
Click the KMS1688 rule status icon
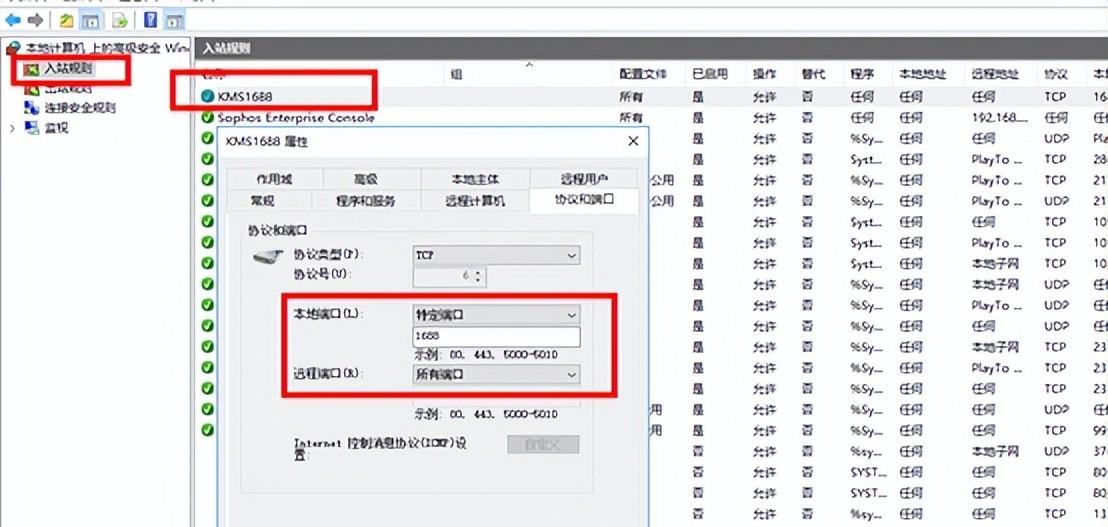pos(207,96)
